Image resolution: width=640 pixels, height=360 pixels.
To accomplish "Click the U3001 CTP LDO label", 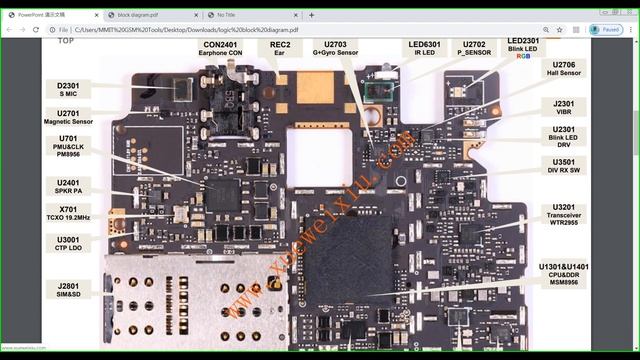I will point(68,243).
